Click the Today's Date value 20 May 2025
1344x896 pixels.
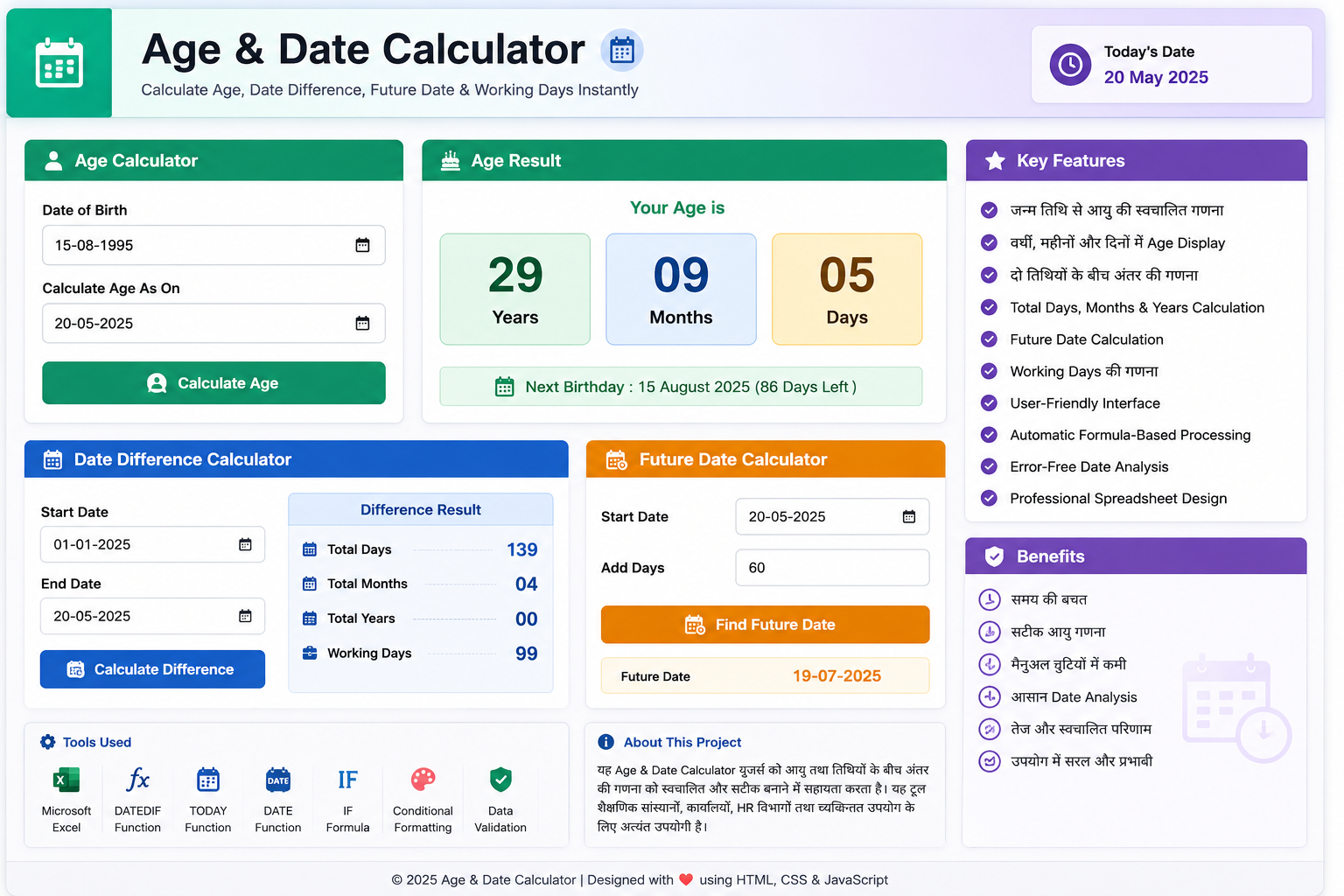1156,77
